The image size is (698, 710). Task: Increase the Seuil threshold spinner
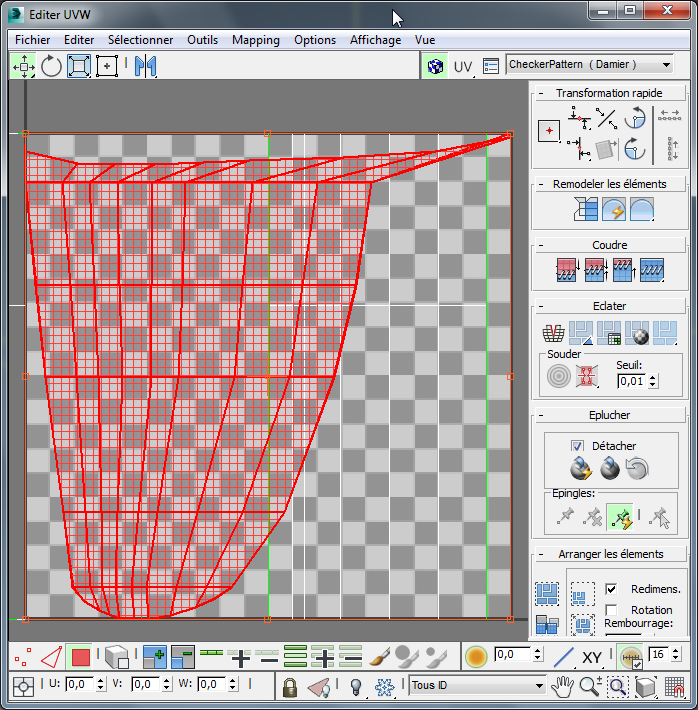click(x=653, y=378)
